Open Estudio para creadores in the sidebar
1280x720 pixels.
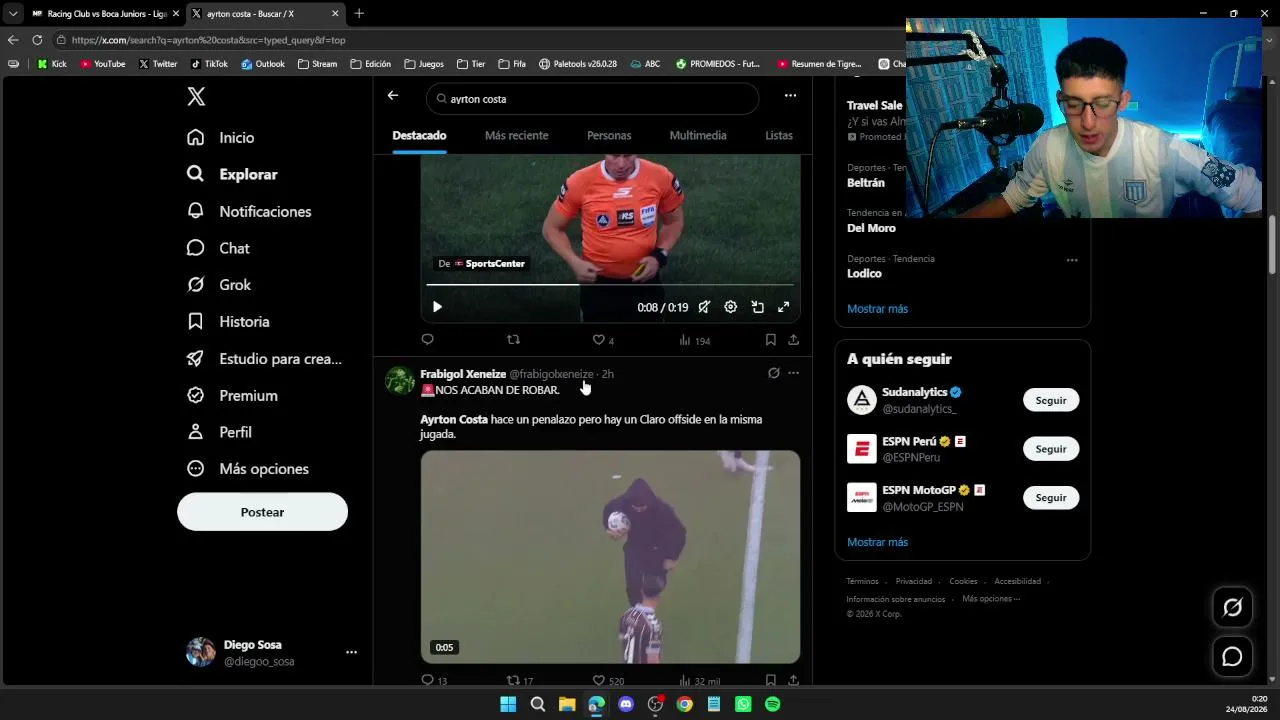265,359
